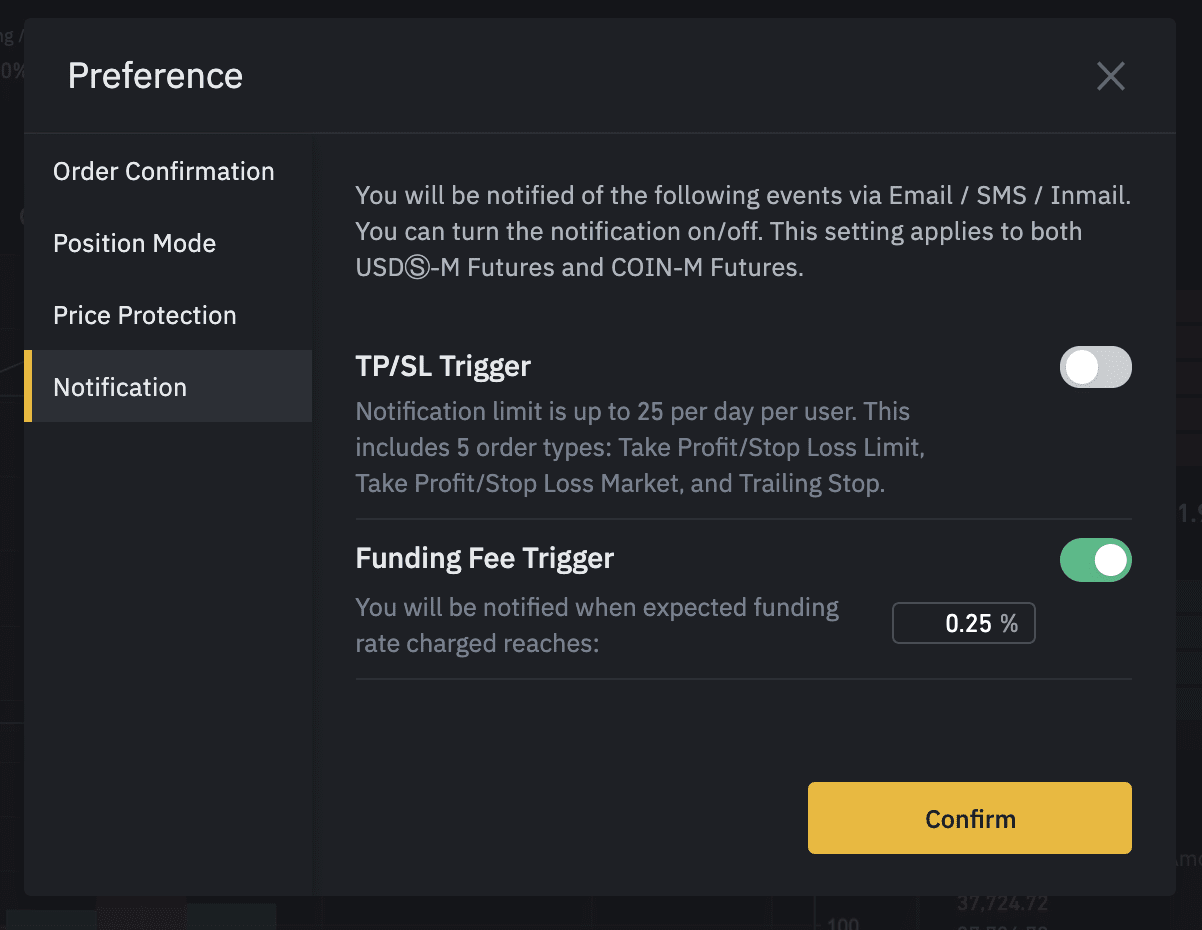Select the Notification tab in the sidebar
The height and width of the screenshot is (930, 1202).
coord(168,386)
